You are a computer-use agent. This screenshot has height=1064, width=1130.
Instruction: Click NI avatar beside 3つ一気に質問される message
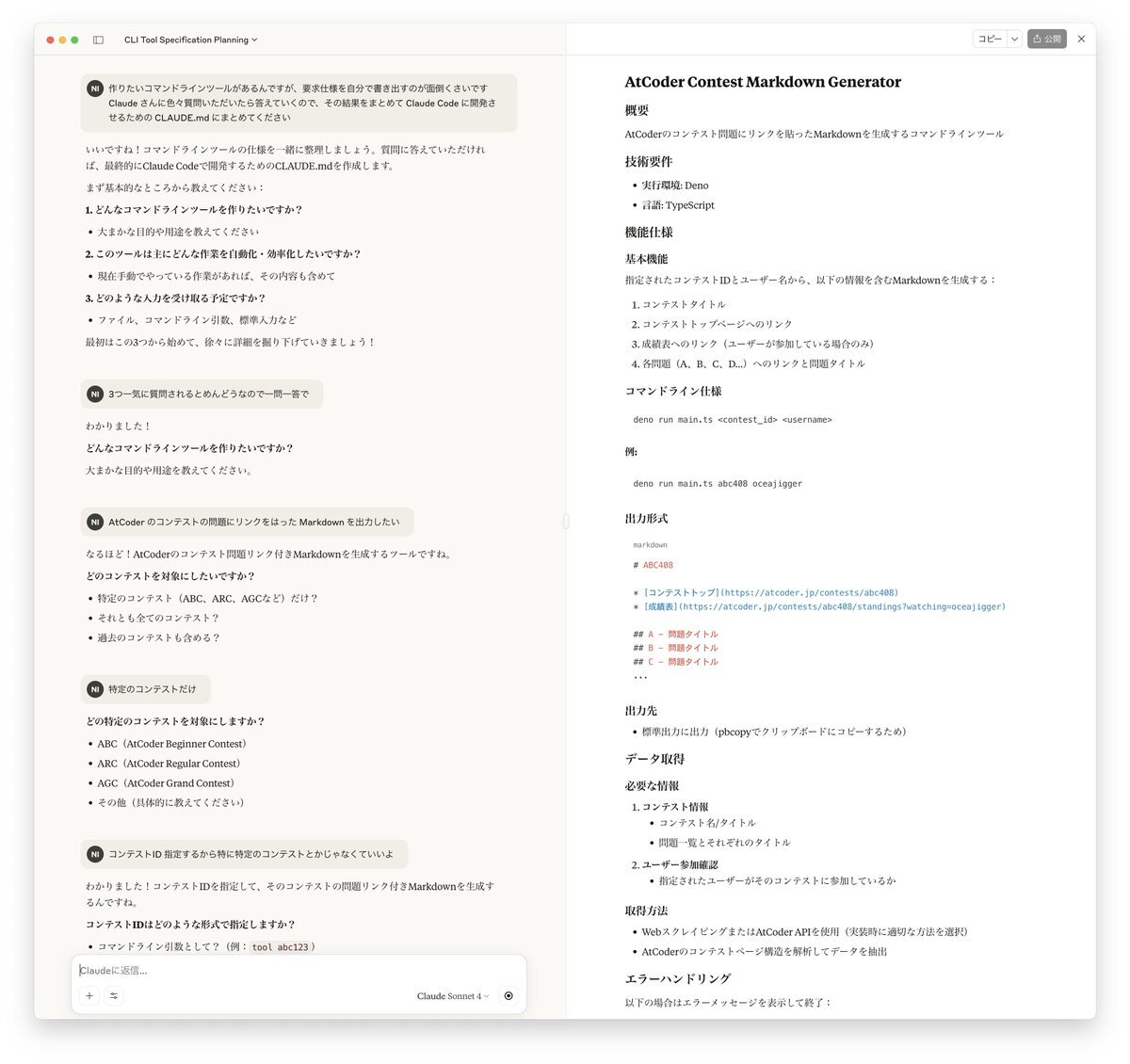95,394
